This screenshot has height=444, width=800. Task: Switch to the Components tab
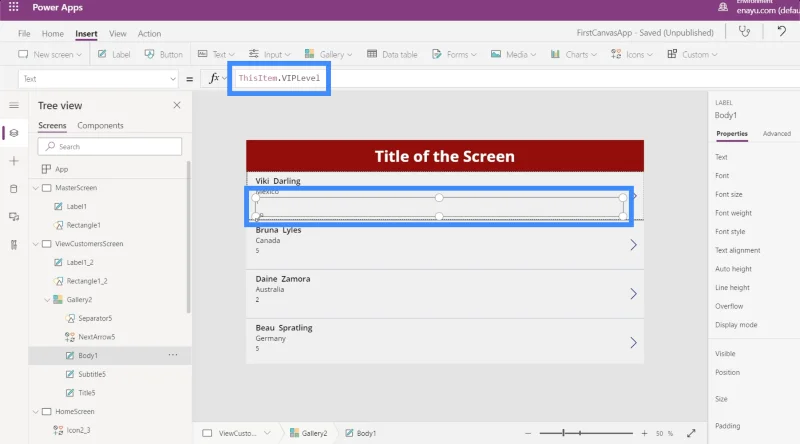(x=100, y=126)
